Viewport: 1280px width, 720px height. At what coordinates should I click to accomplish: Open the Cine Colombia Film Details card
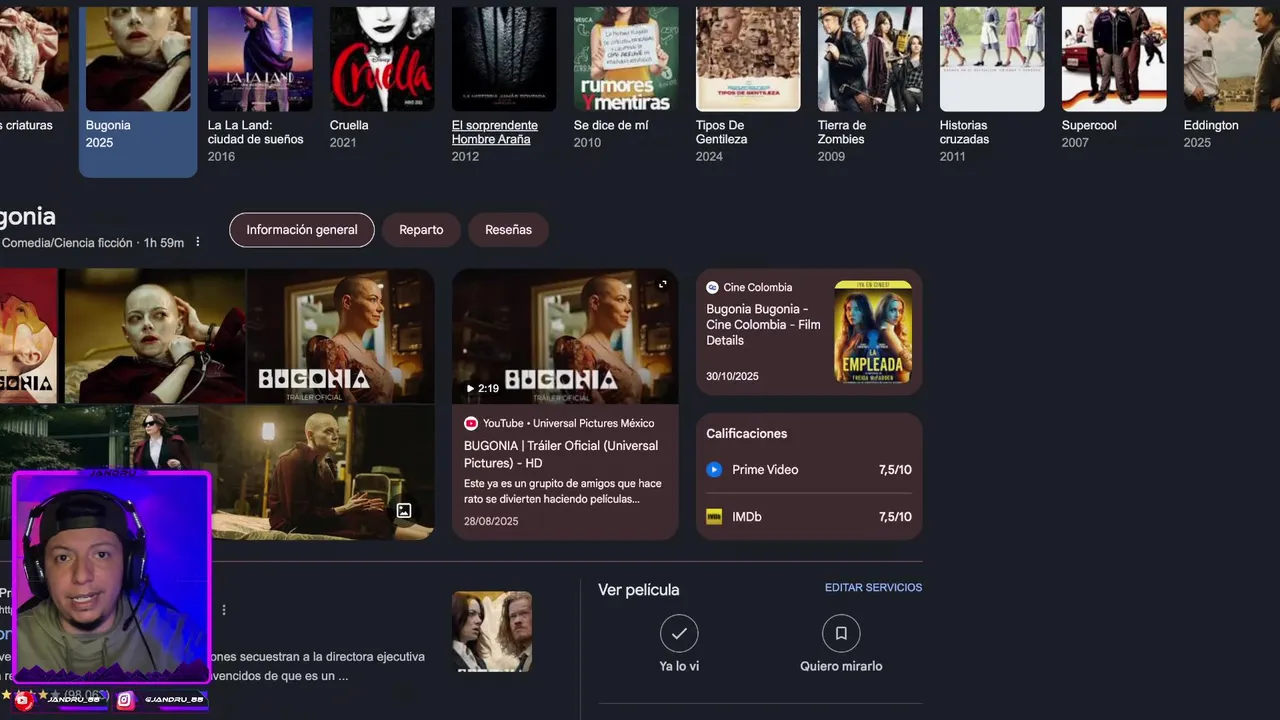point(809,332)
